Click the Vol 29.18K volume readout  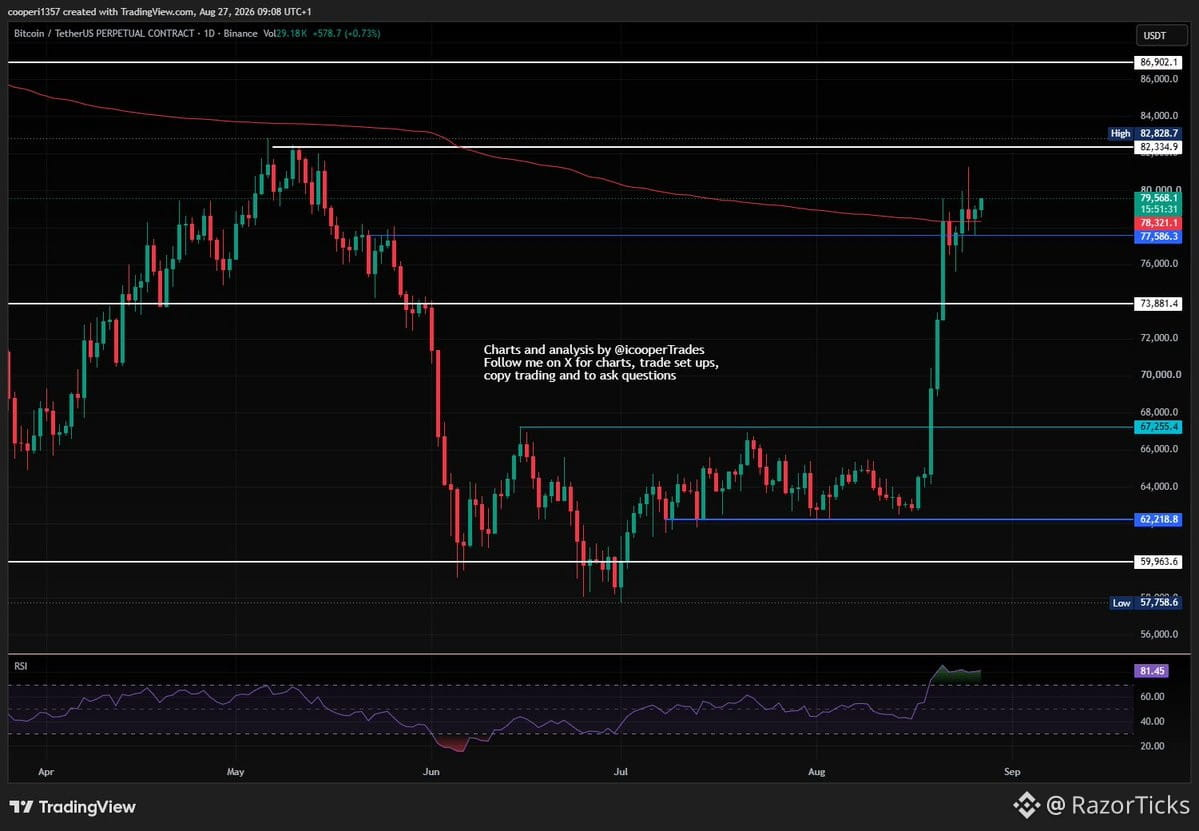coord(285,34)
